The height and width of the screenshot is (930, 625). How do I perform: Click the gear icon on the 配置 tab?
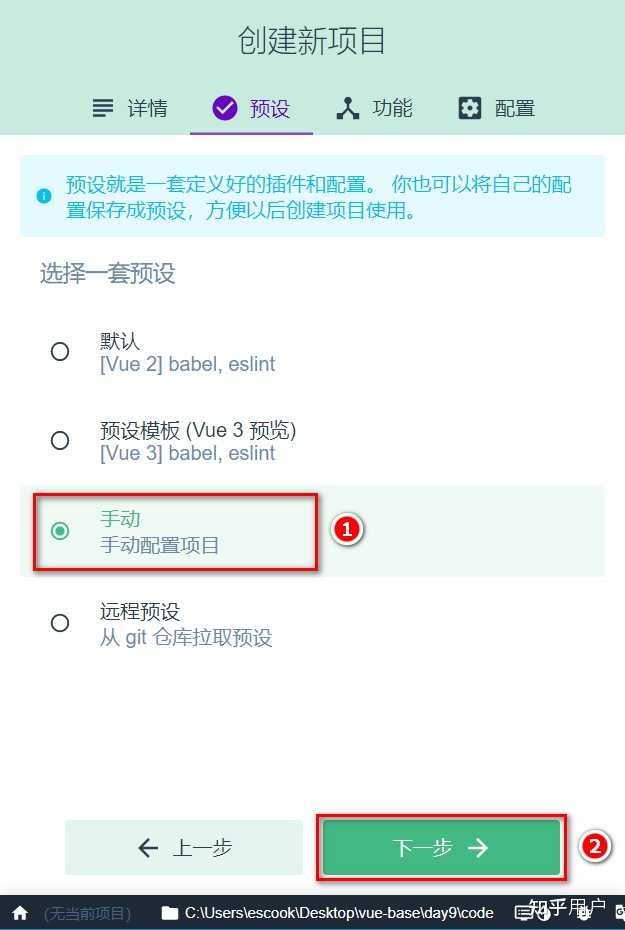469,107
